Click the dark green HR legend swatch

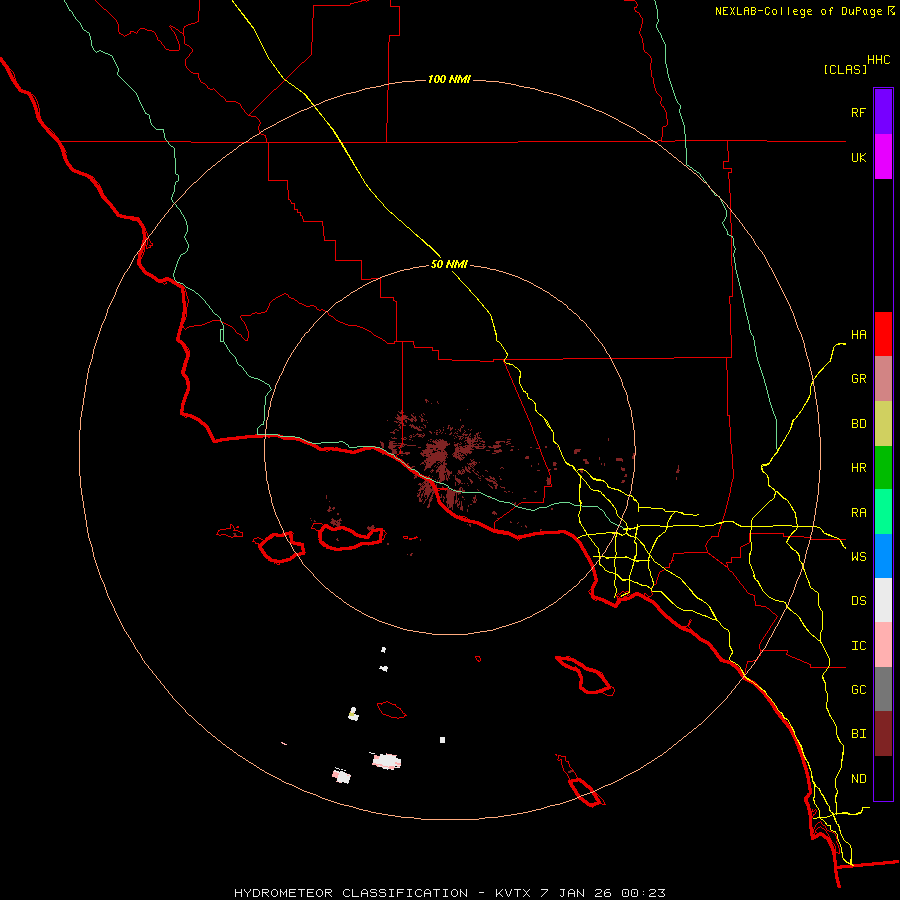click(x=883, y=468)
